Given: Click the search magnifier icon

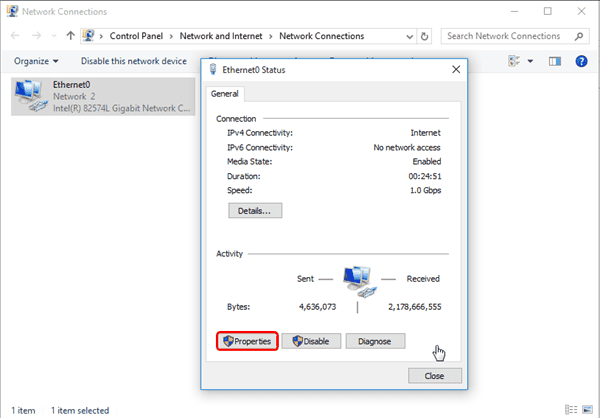Looking at the screenshot, I should pyautogui.click(x=579, y=36).
